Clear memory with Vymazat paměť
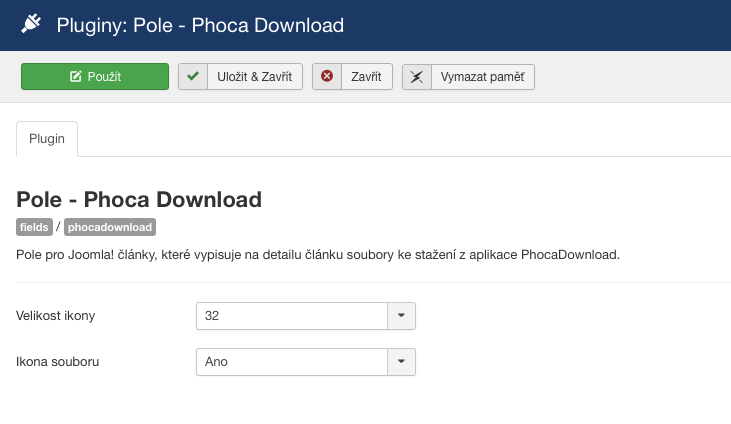 (x=481, y=77)
